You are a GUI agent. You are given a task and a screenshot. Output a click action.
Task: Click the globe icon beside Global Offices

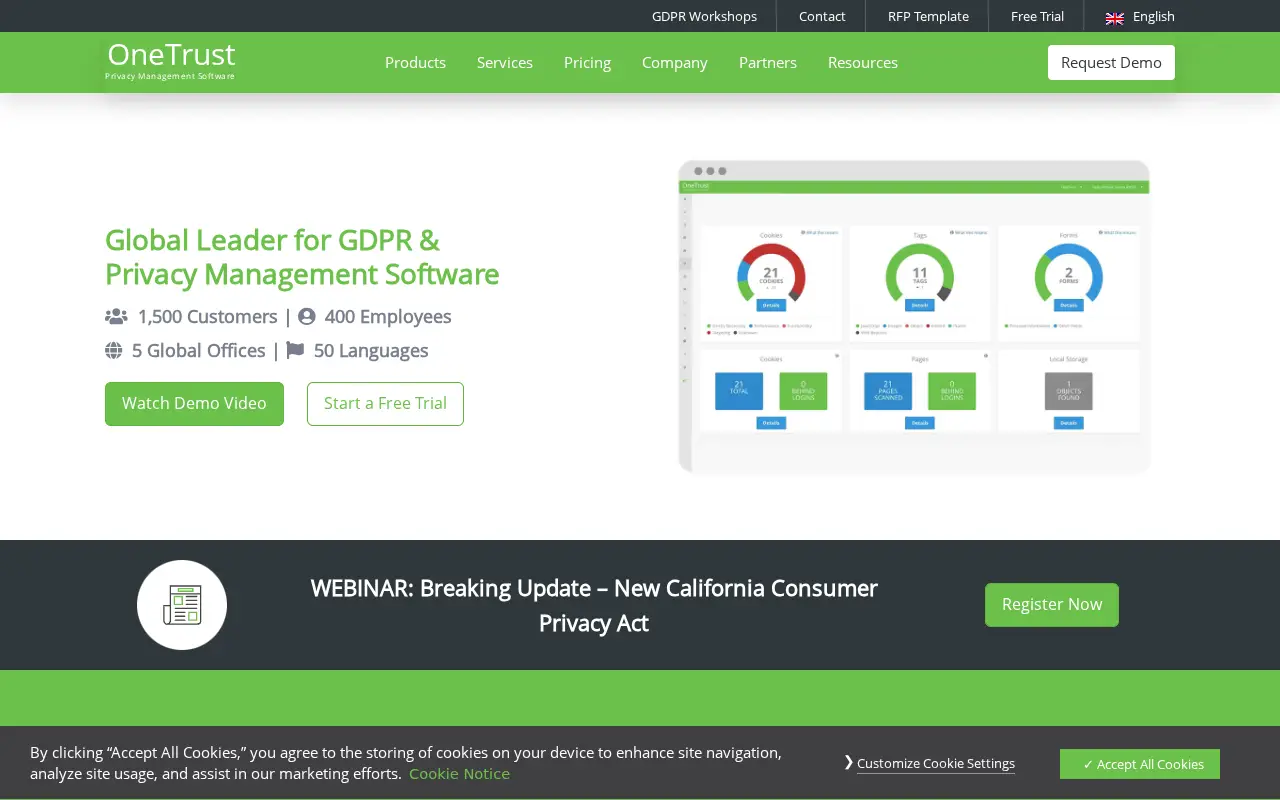point(114,351)
